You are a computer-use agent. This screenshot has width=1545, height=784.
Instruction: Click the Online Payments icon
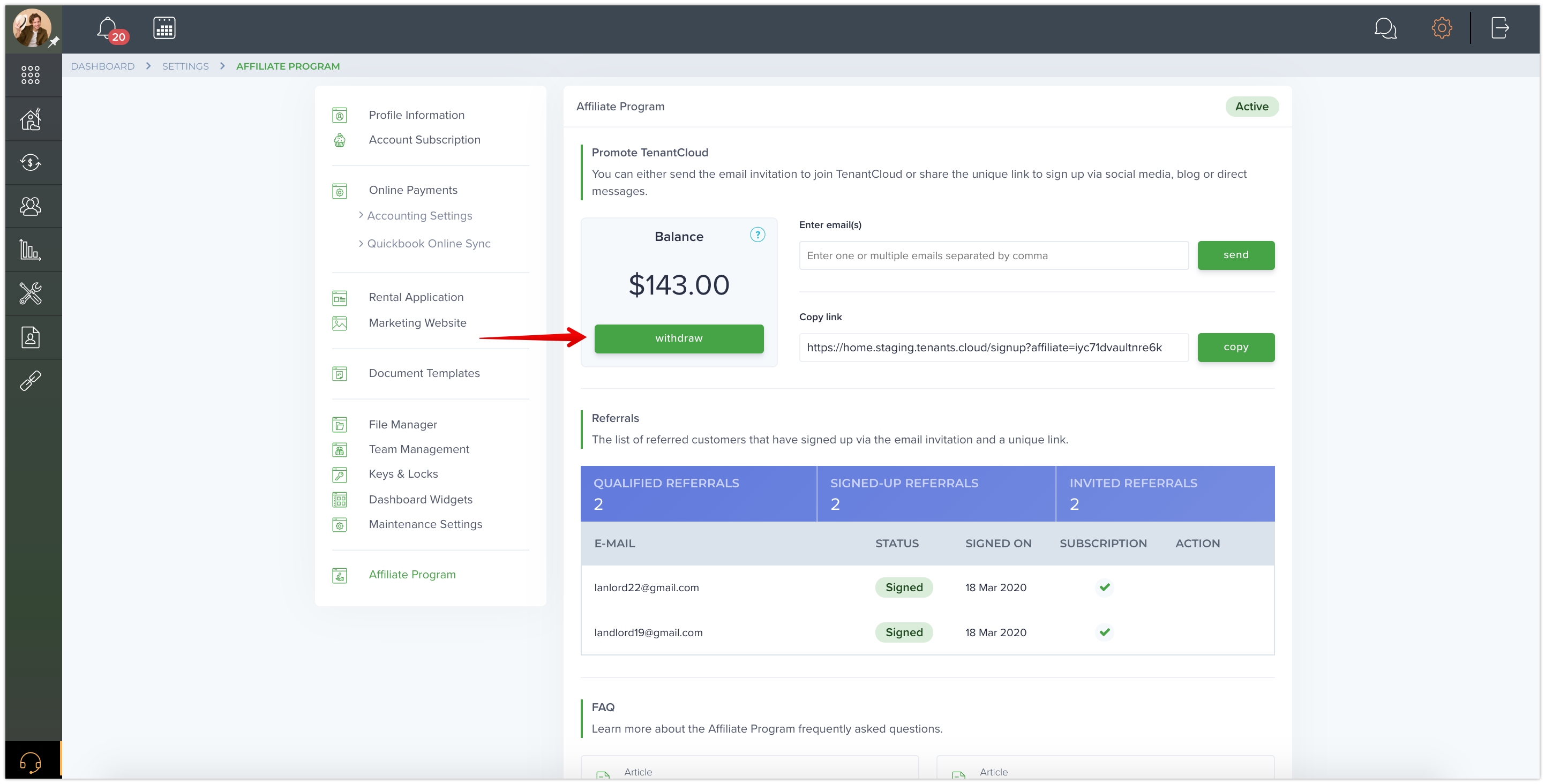[x=340, y=191]
